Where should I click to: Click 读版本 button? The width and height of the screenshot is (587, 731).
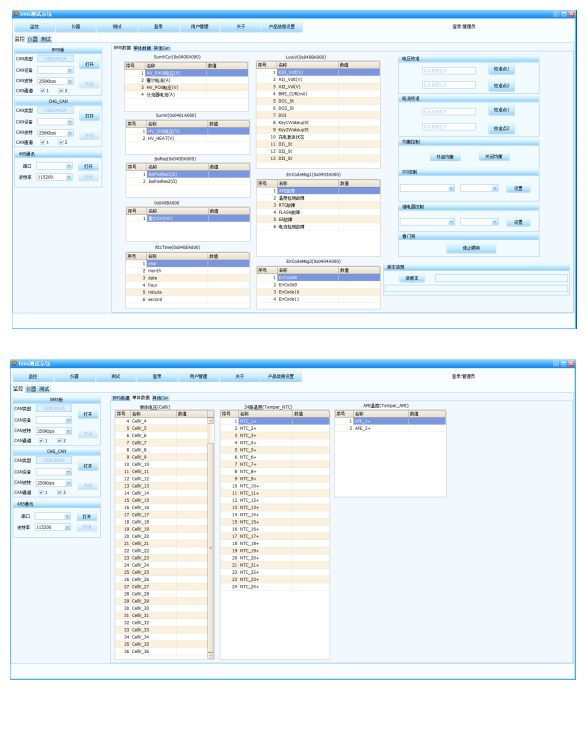tap(412, 278)
